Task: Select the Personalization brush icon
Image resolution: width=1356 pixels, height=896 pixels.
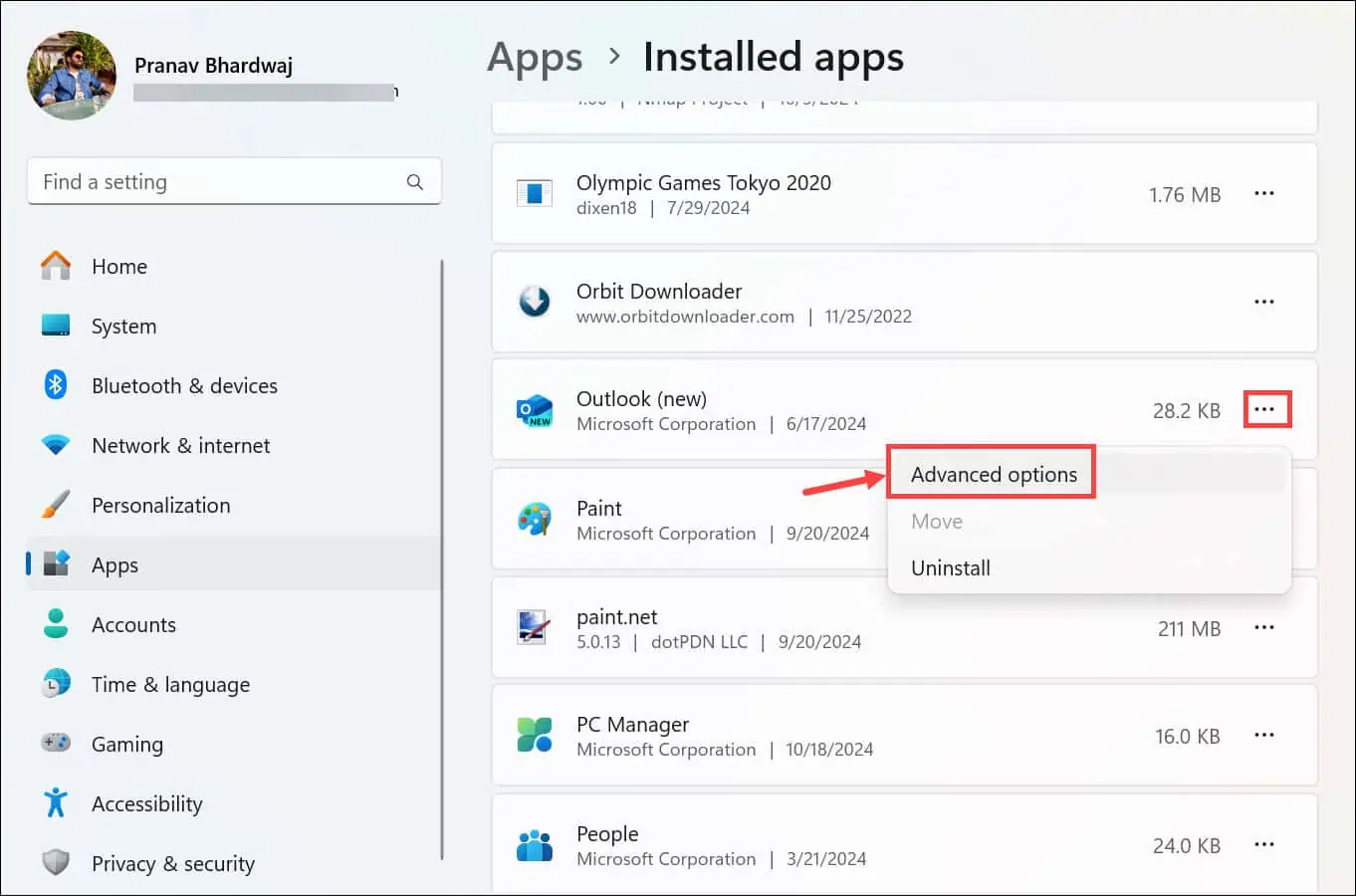Action: click(55, 505)
